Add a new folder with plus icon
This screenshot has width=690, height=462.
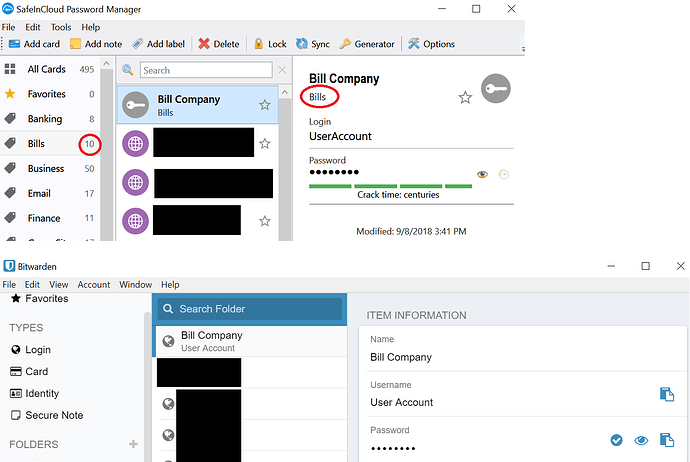tap(133, 444)
